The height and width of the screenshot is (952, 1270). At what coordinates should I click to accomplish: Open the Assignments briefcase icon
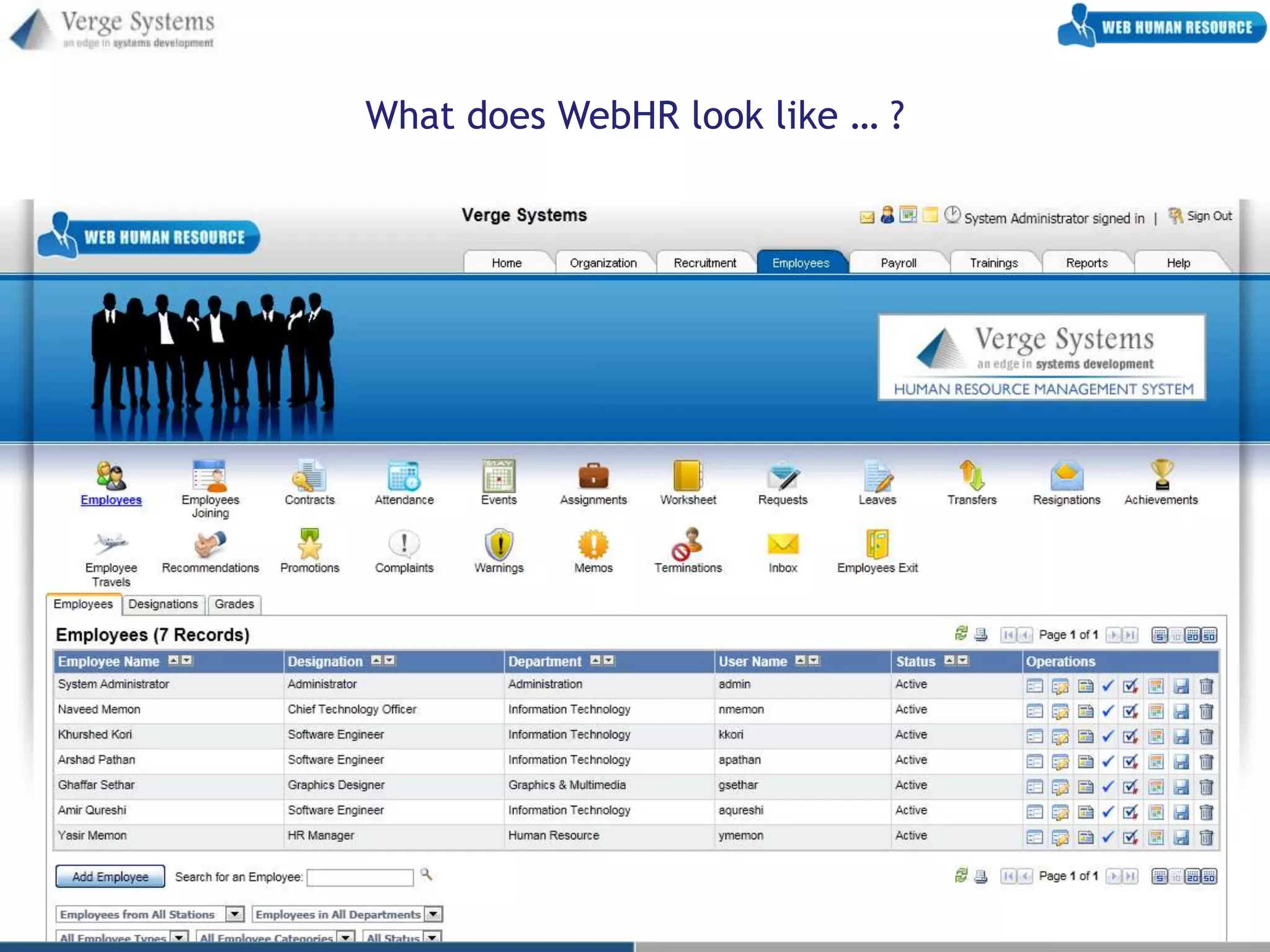coord(593,476)
